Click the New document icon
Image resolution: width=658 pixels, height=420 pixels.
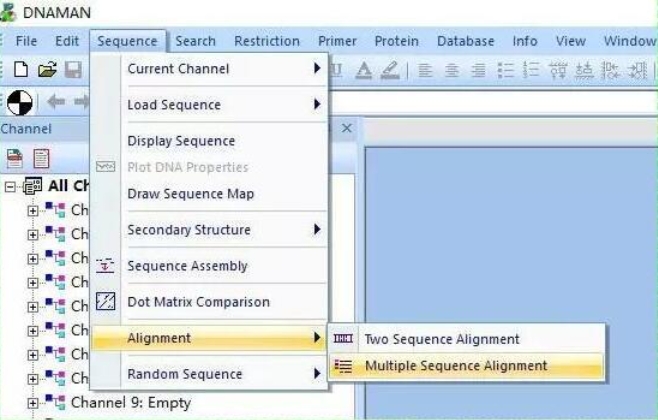(x=21, y=69)
